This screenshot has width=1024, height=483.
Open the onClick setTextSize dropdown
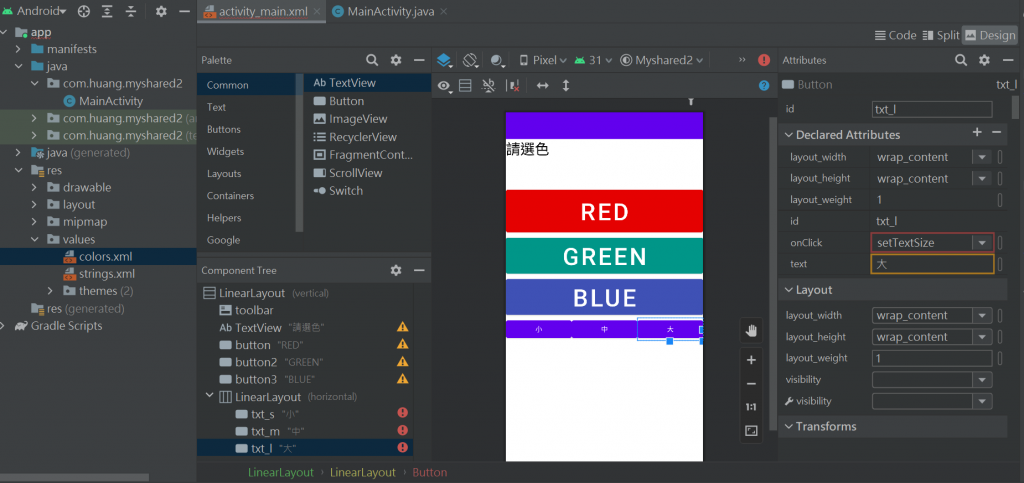click(982, 243)
